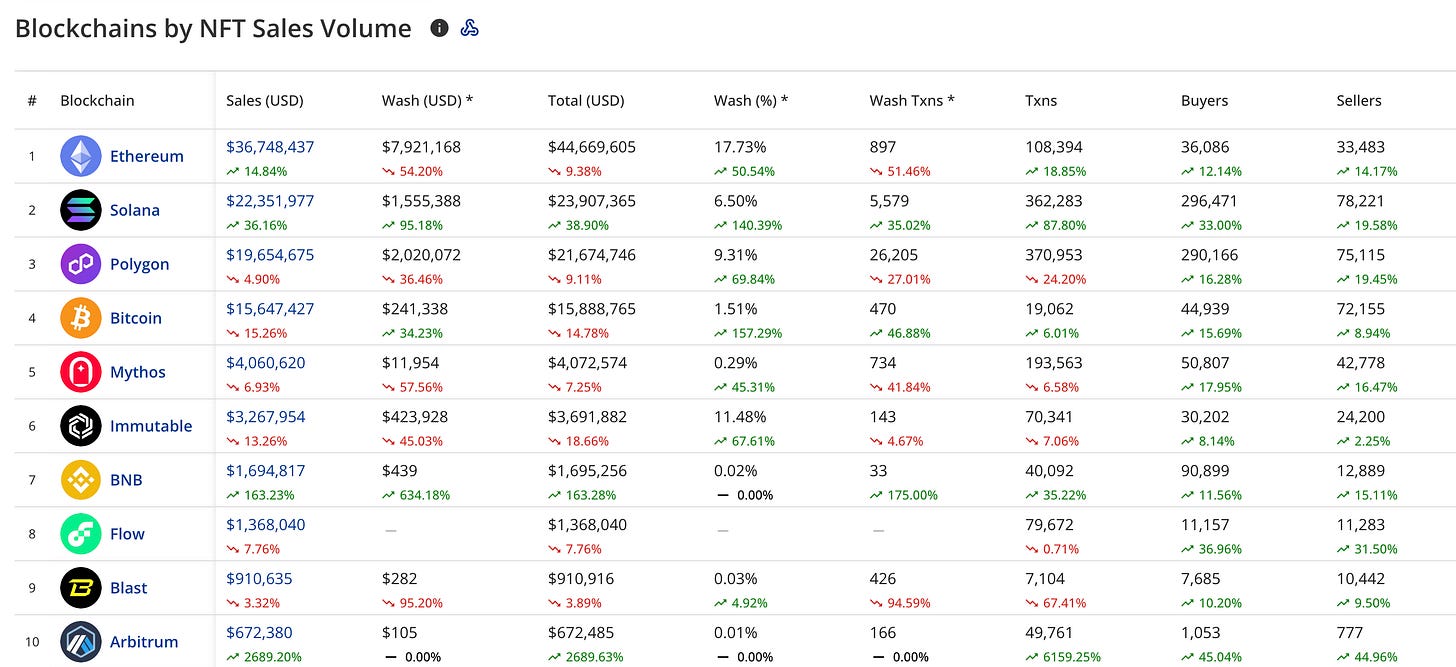The width and height of the screenshot is (1456, 667).
Task: Click Mythos sales value $4,060,620
Action: 266,362
